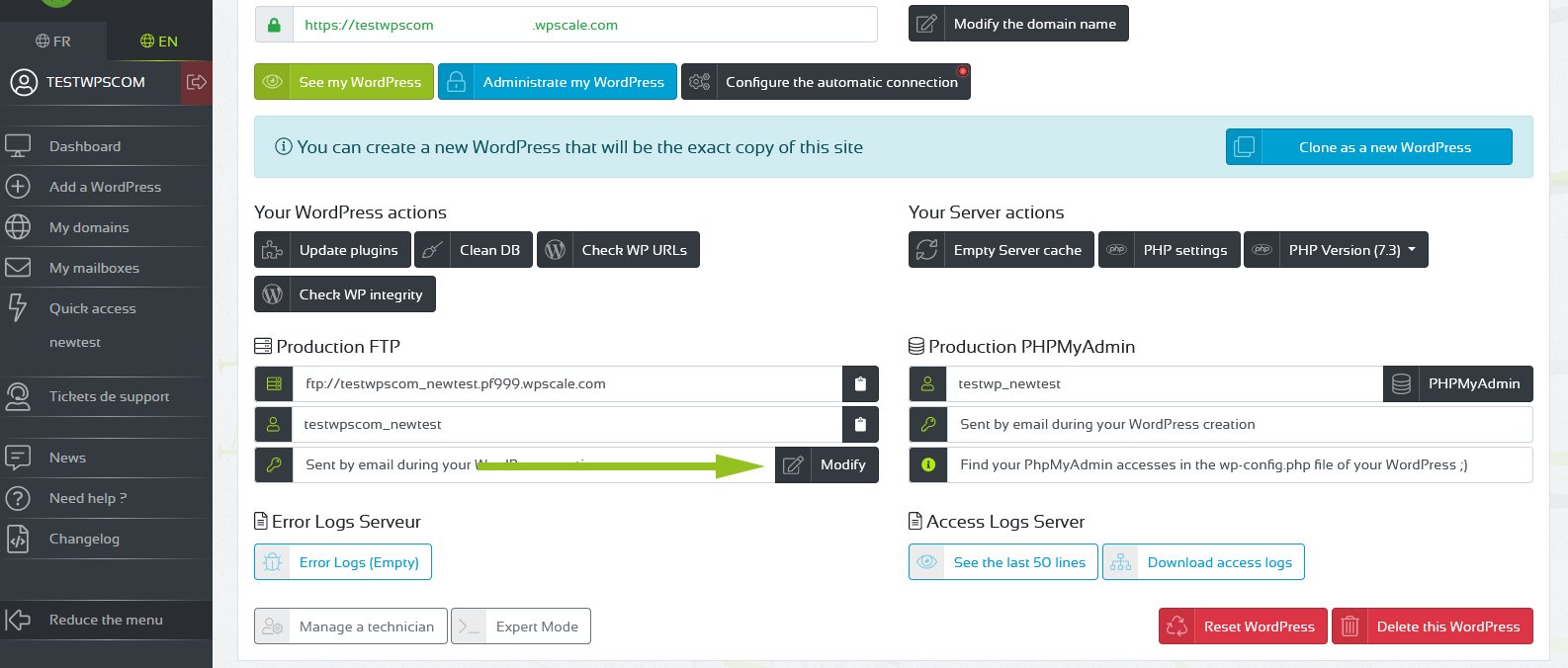
Task: Open the Need help ? menu item
Action: tap(87, 498)
